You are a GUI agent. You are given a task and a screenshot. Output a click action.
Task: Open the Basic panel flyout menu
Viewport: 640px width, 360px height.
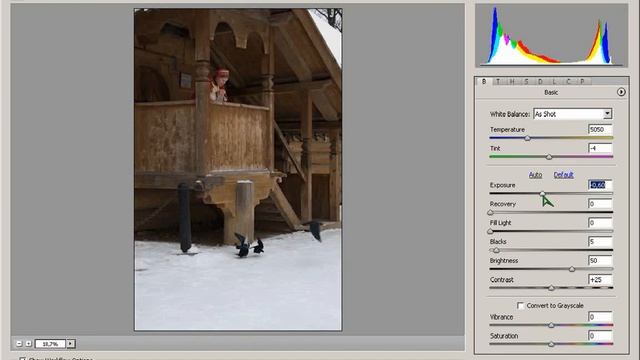621,92
